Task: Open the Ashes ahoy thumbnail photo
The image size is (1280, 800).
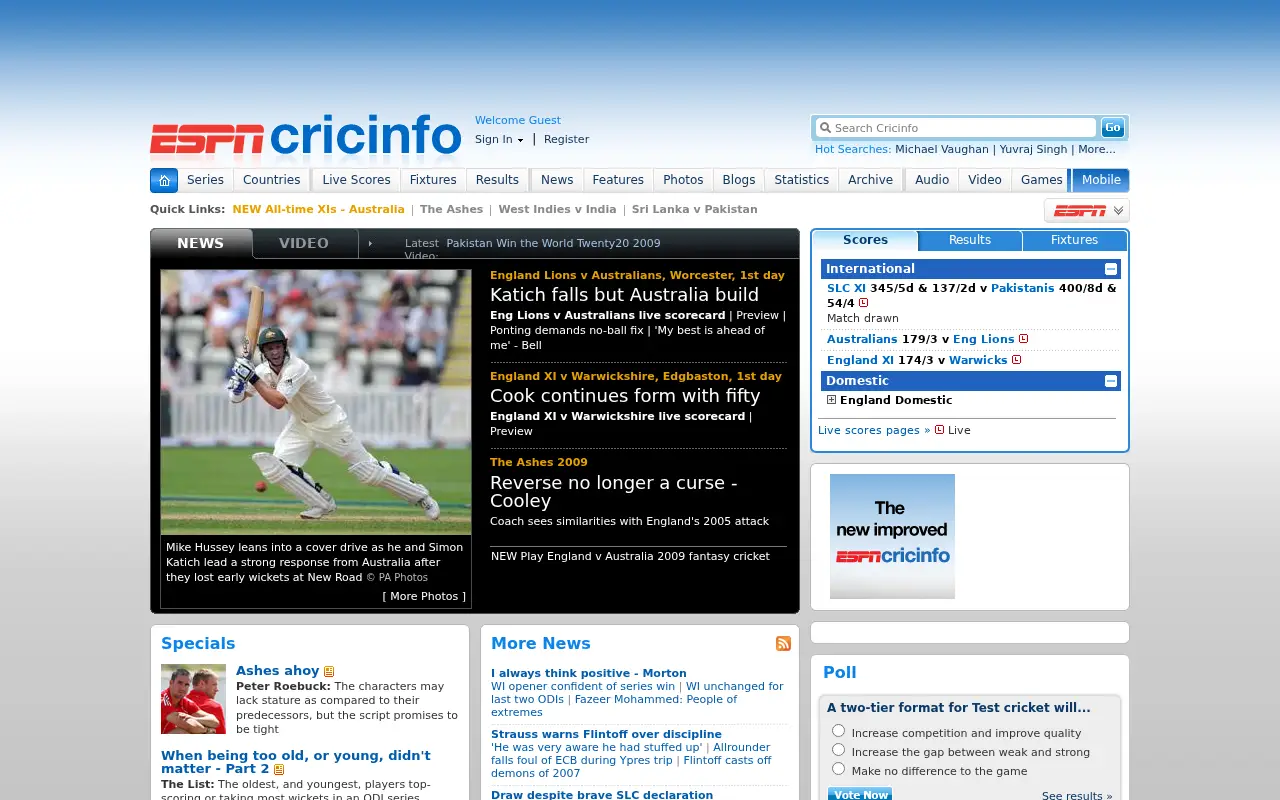Action: [x=193, y=699]
